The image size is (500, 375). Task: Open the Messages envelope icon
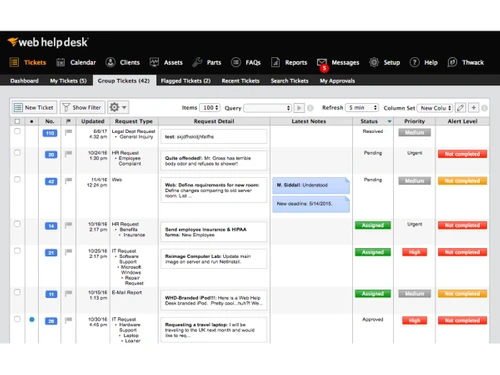click(x=322, y=62)
